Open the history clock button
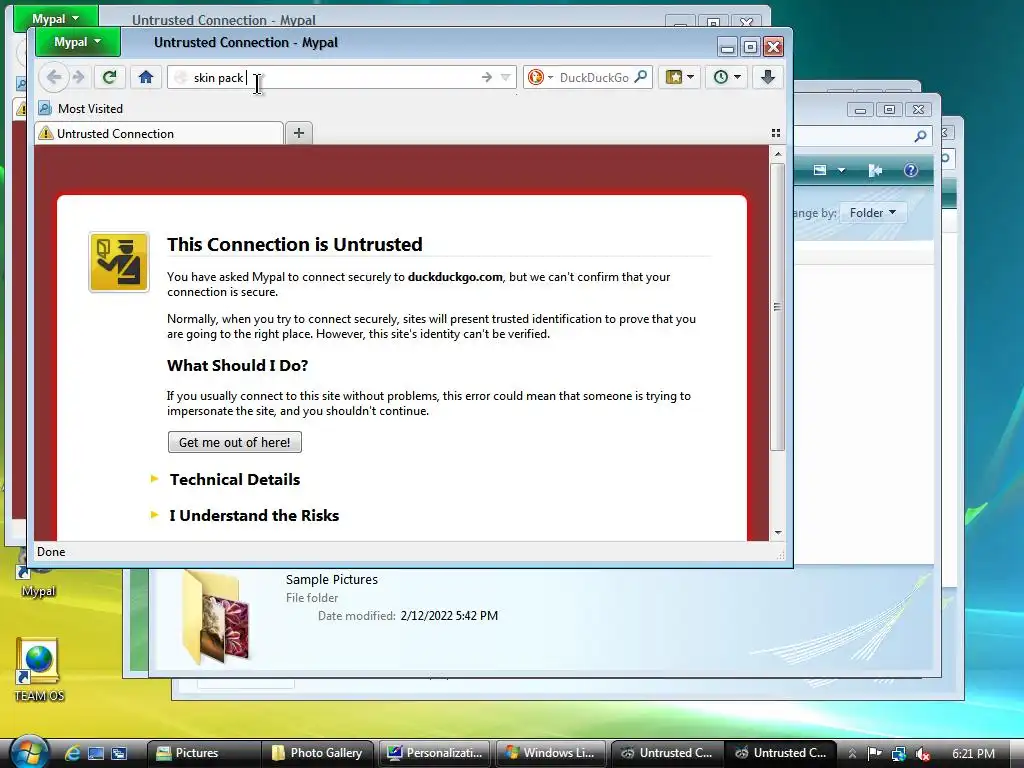1024x768 pixels. tap(727, 78)
